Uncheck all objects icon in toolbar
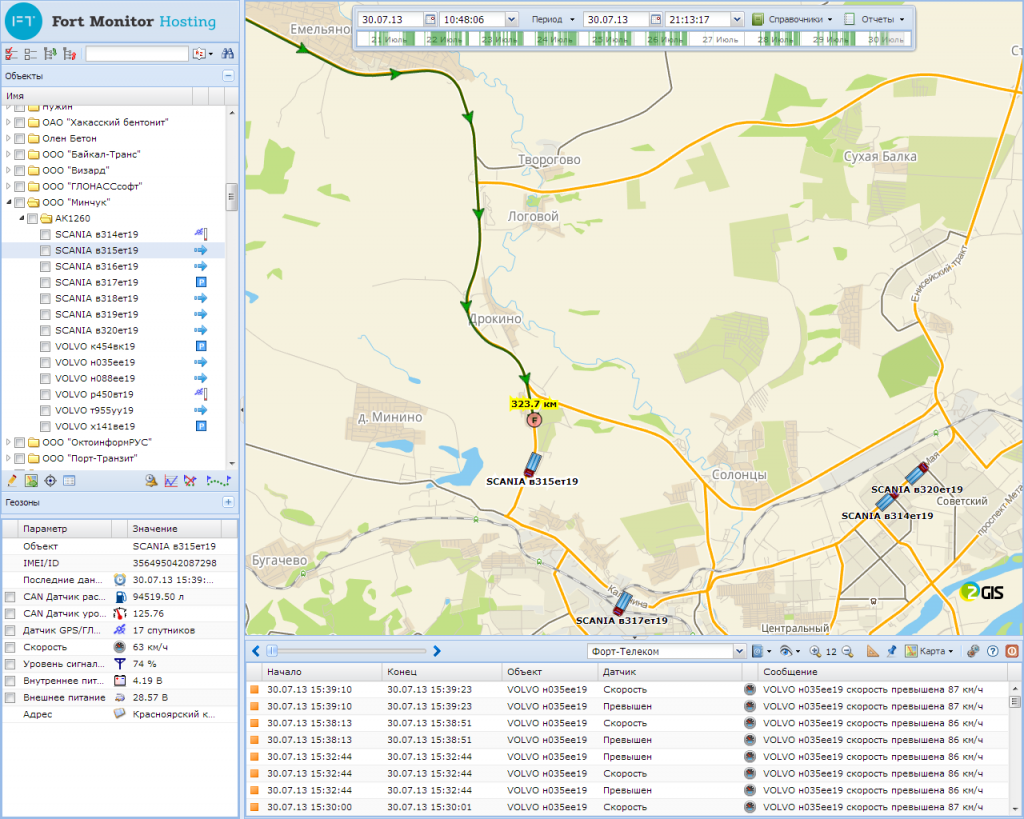This screenshot has height=819, width=1024. pos(30,54)
